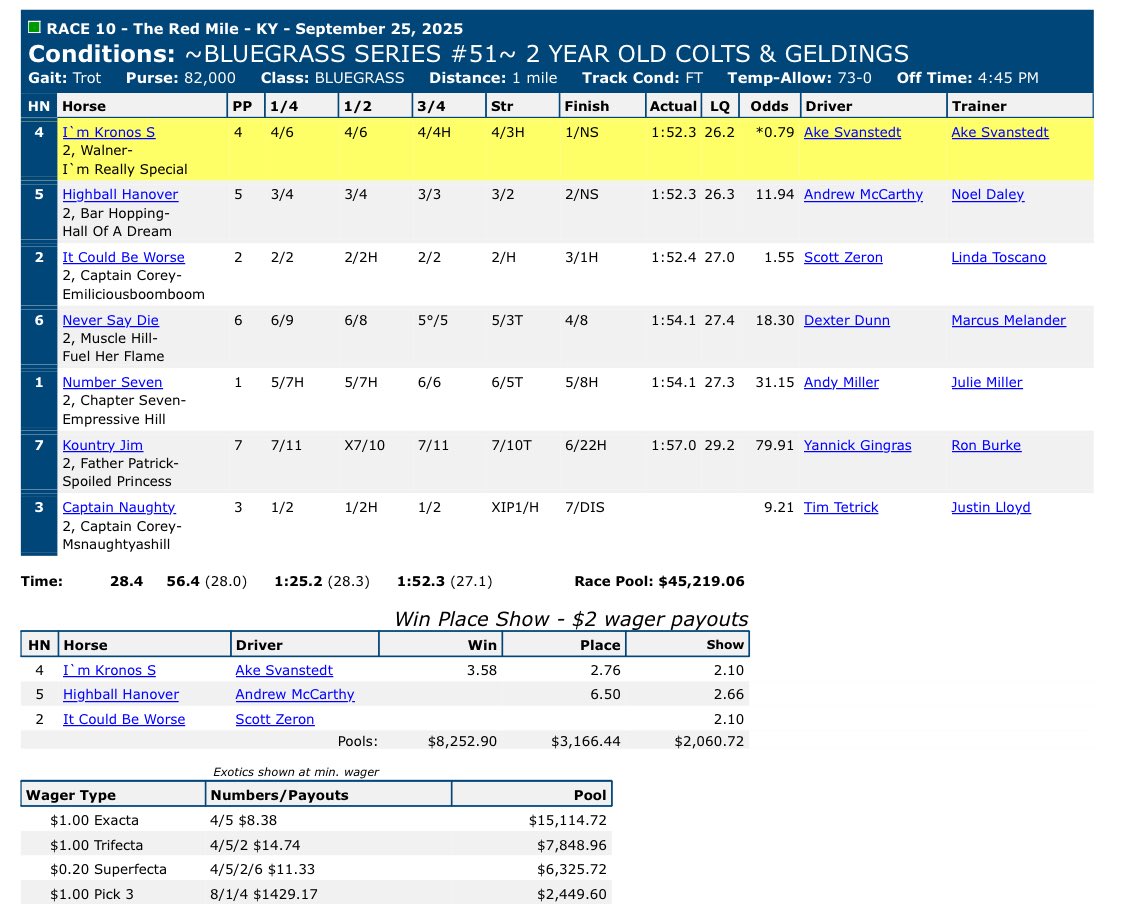Select the 5°/5 three-quarter call cell
The width and height of the screenshot is (1124, 904).
pos(433,320)
